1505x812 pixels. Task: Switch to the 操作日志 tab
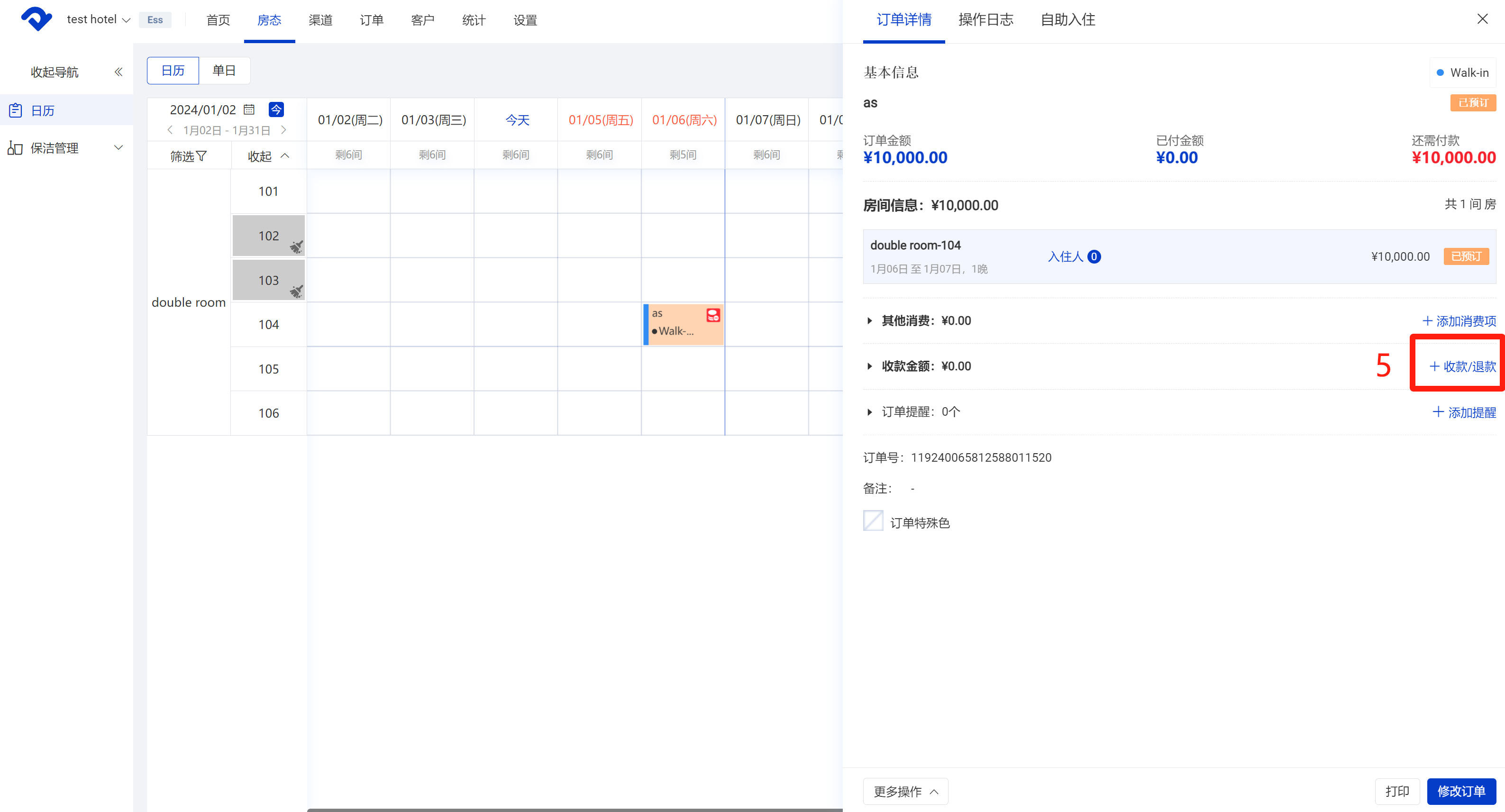point(985,19)
